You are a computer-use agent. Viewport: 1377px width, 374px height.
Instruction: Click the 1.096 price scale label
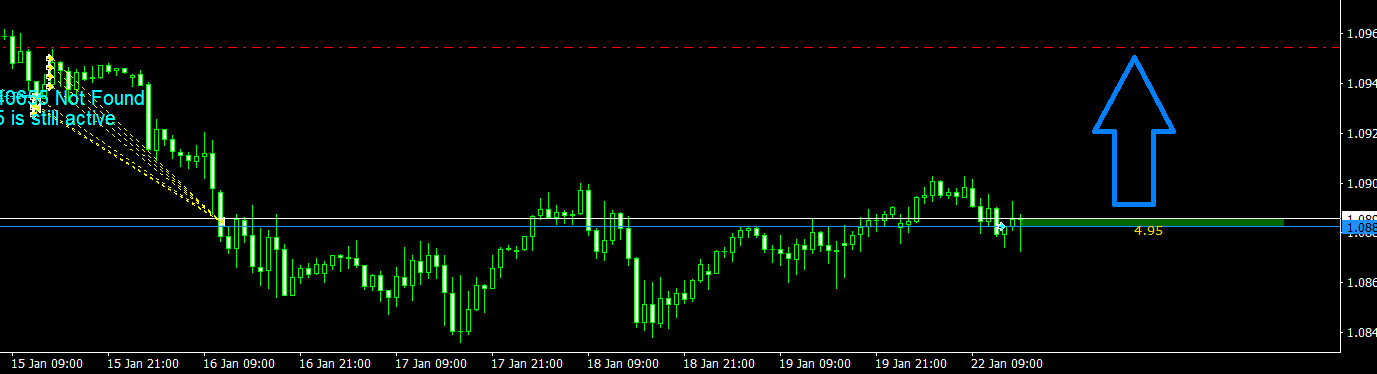point(1361,34)
